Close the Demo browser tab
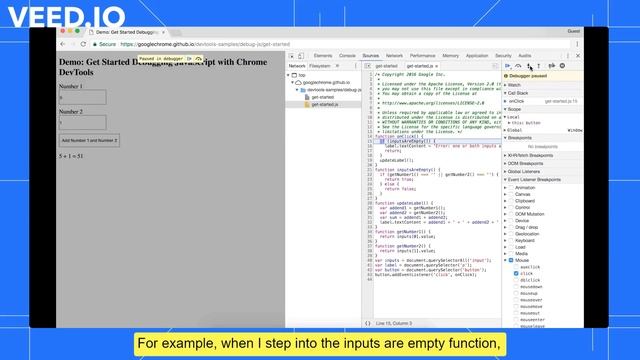 163,32
